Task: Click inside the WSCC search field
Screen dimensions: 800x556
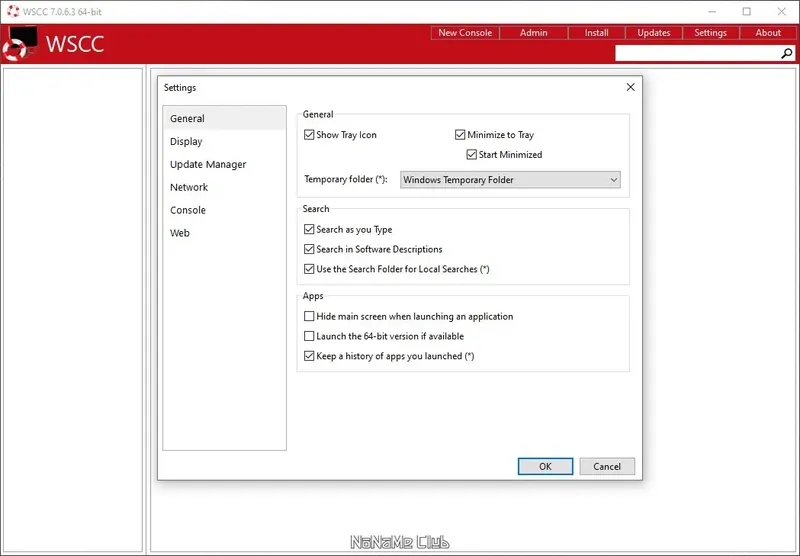Action: (x=697, y=53)
